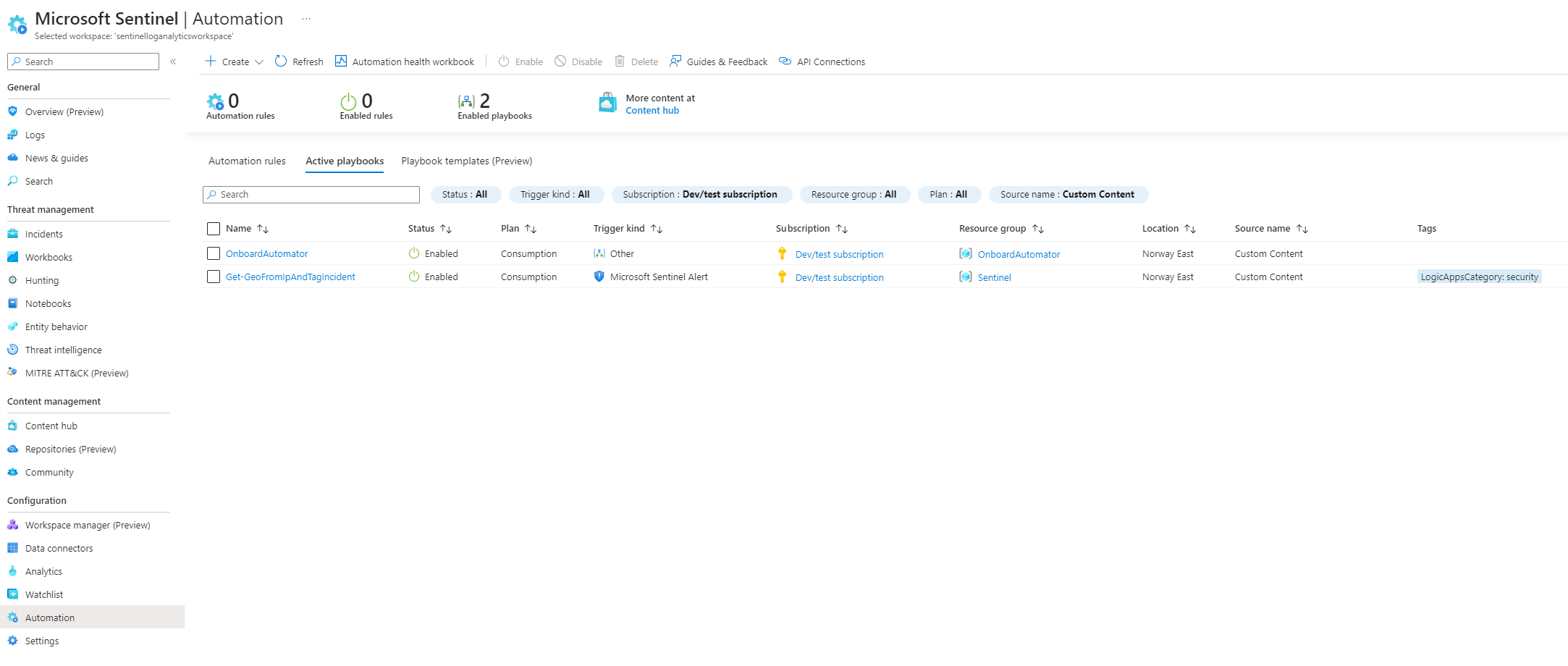
Task: Open API Connections
Action: (822, 62)
